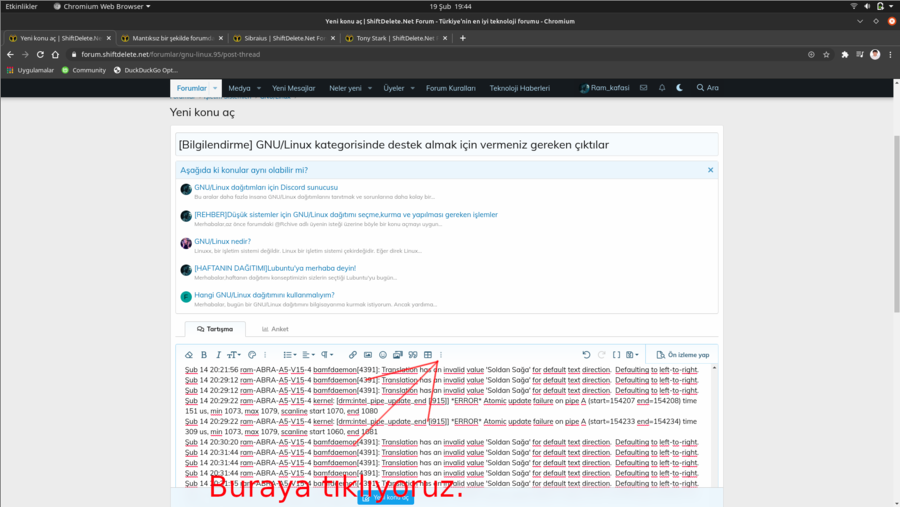Expand the paragraph format dropdown

[327, 355]
